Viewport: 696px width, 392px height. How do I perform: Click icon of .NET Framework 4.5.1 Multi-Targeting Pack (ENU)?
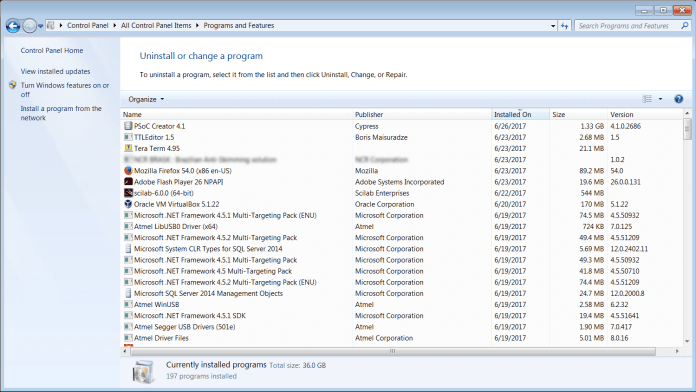click(128, 215)
